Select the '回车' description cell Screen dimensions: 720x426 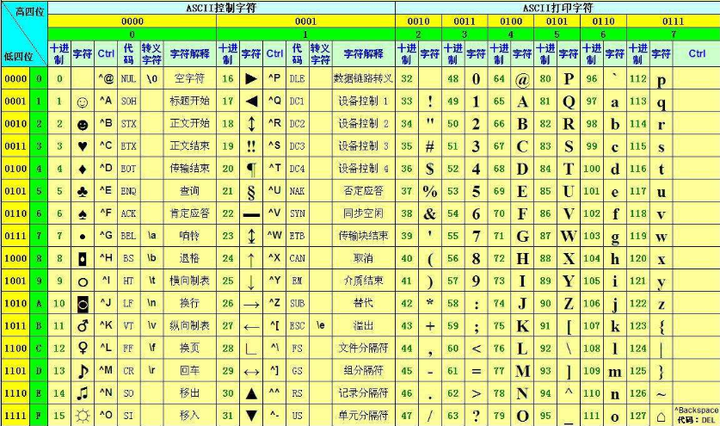[x=190, y=371]
